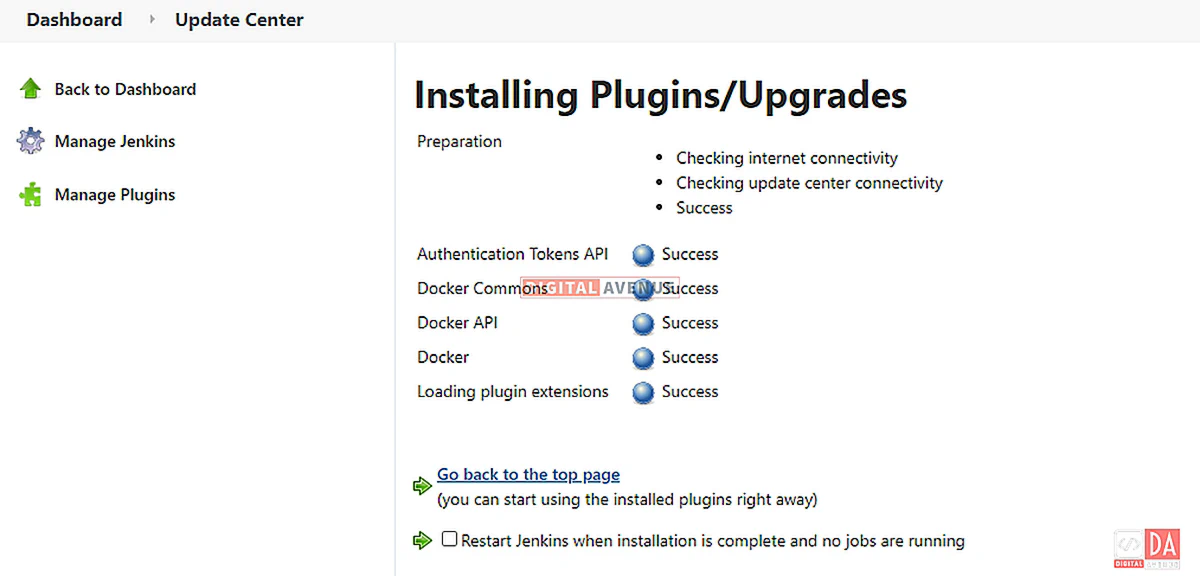This screenshot has width=1200, height=576.
Task: Click the Docker Commons plugin name
Action: point(482,289)
